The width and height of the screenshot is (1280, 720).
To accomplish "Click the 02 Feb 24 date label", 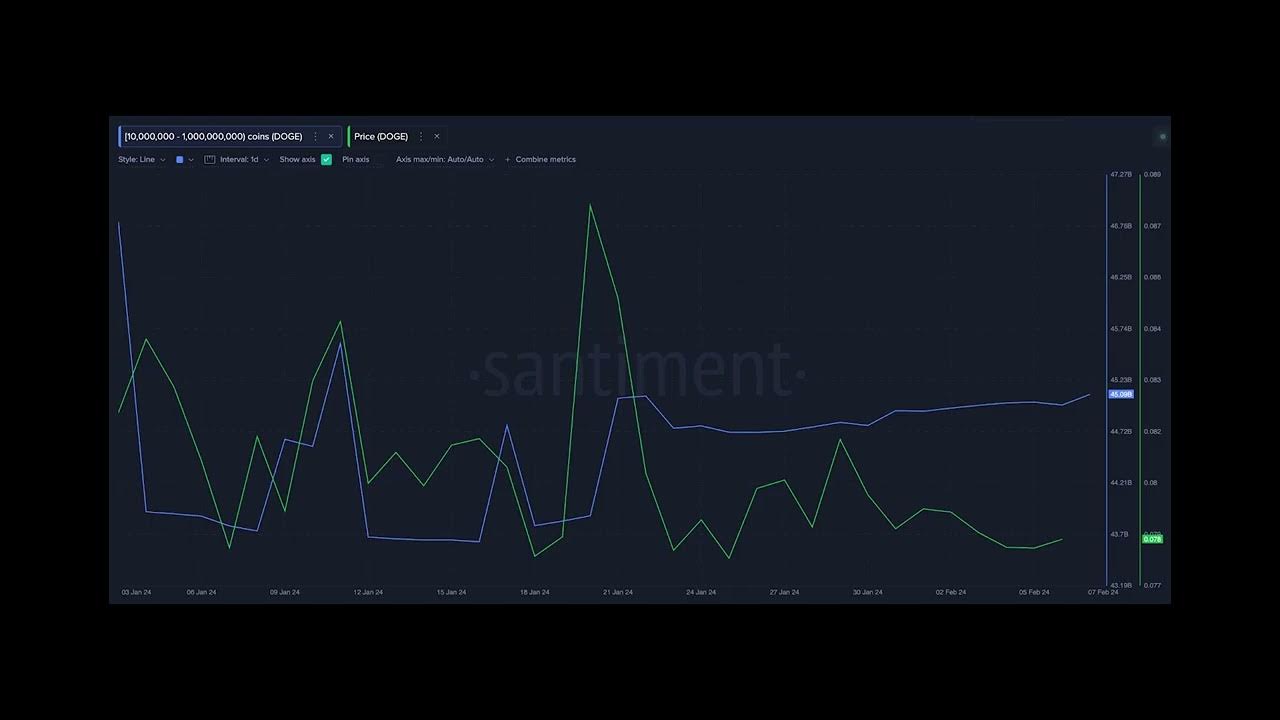I will (951, 592).
